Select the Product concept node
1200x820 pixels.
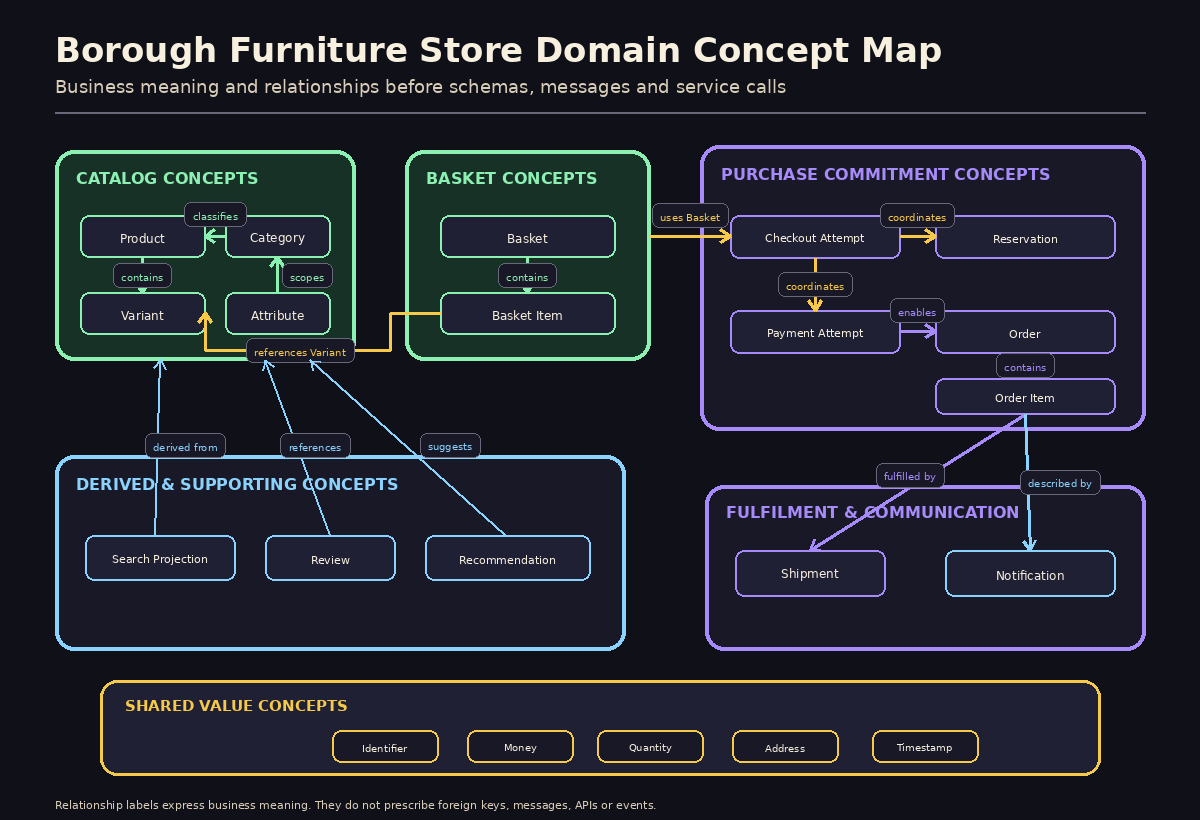tap(143, 238)
